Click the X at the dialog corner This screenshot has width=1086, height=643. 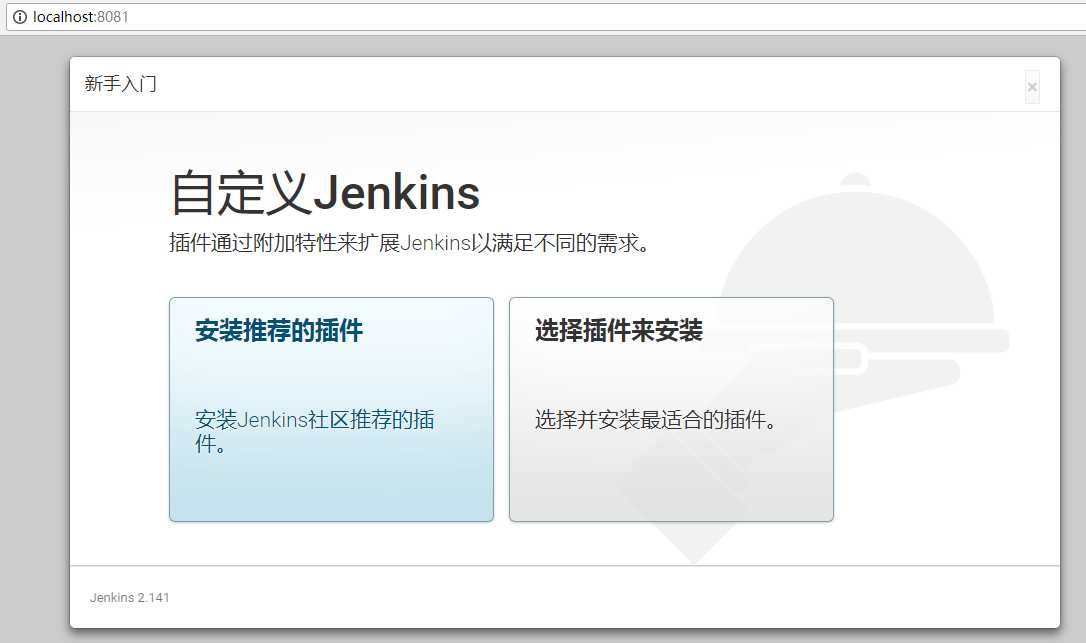(x=1031, y=87)
